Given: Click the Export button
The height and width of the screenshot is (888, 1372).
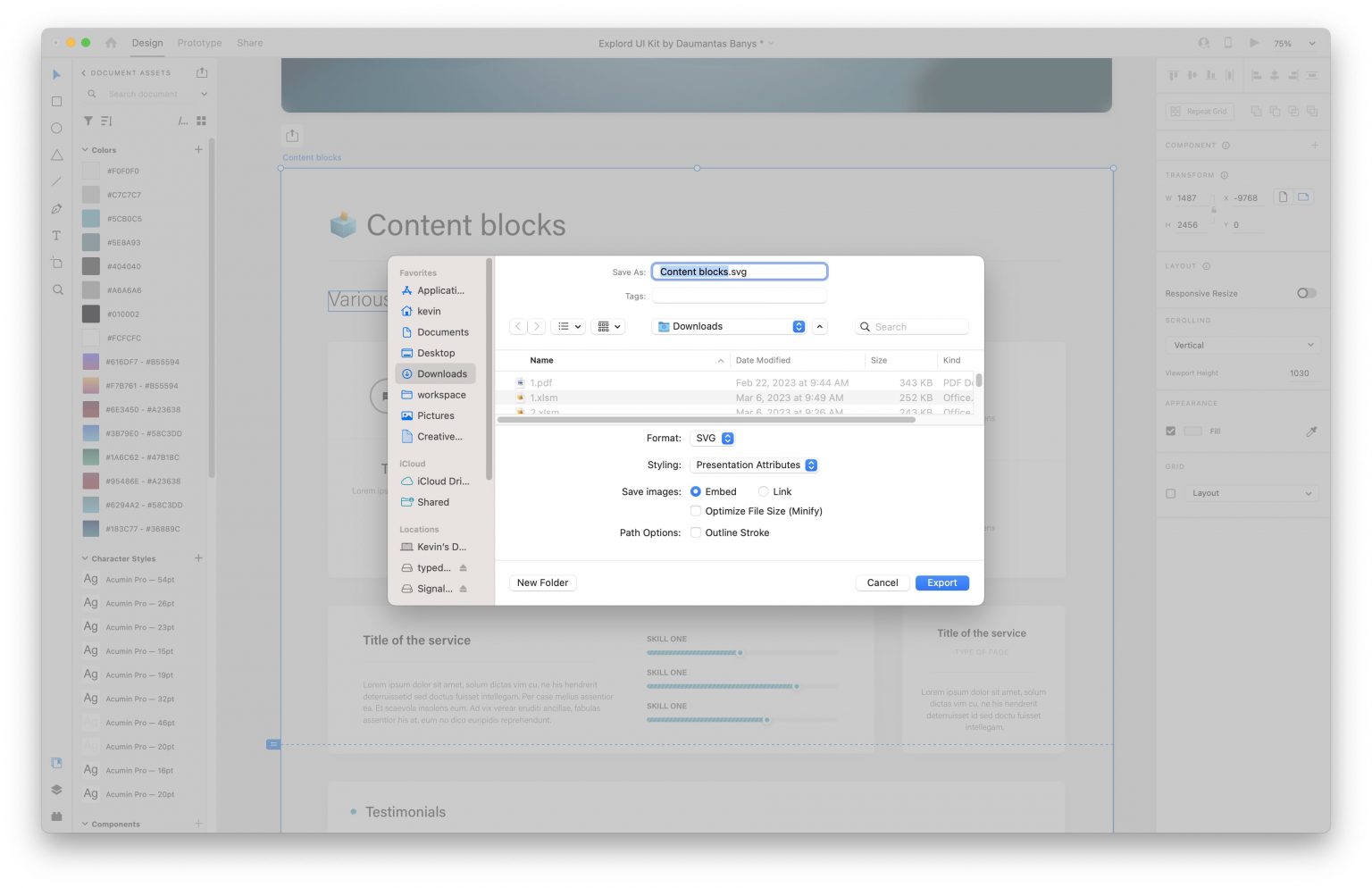Looking at the screenshot, I should pos(941,583).
